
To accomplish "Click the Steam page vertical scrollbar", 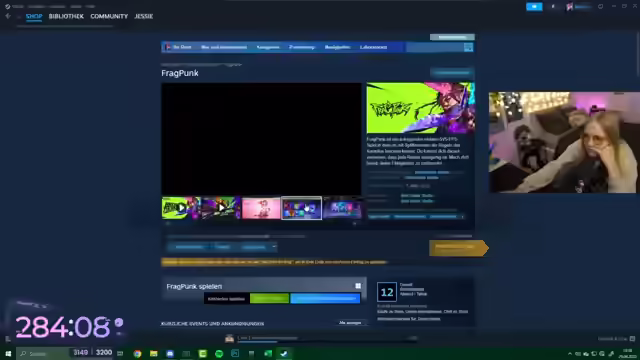I will point(638,53).
